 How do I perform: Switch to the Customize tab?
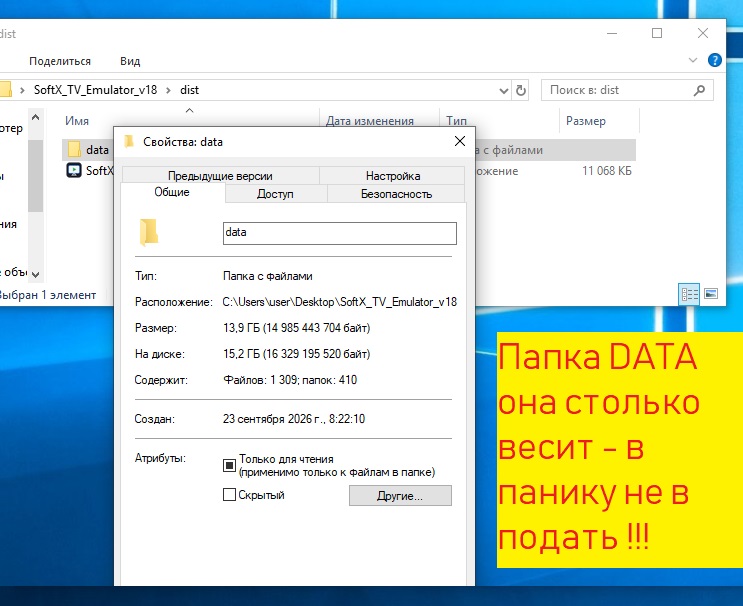(x=393, y=176)
